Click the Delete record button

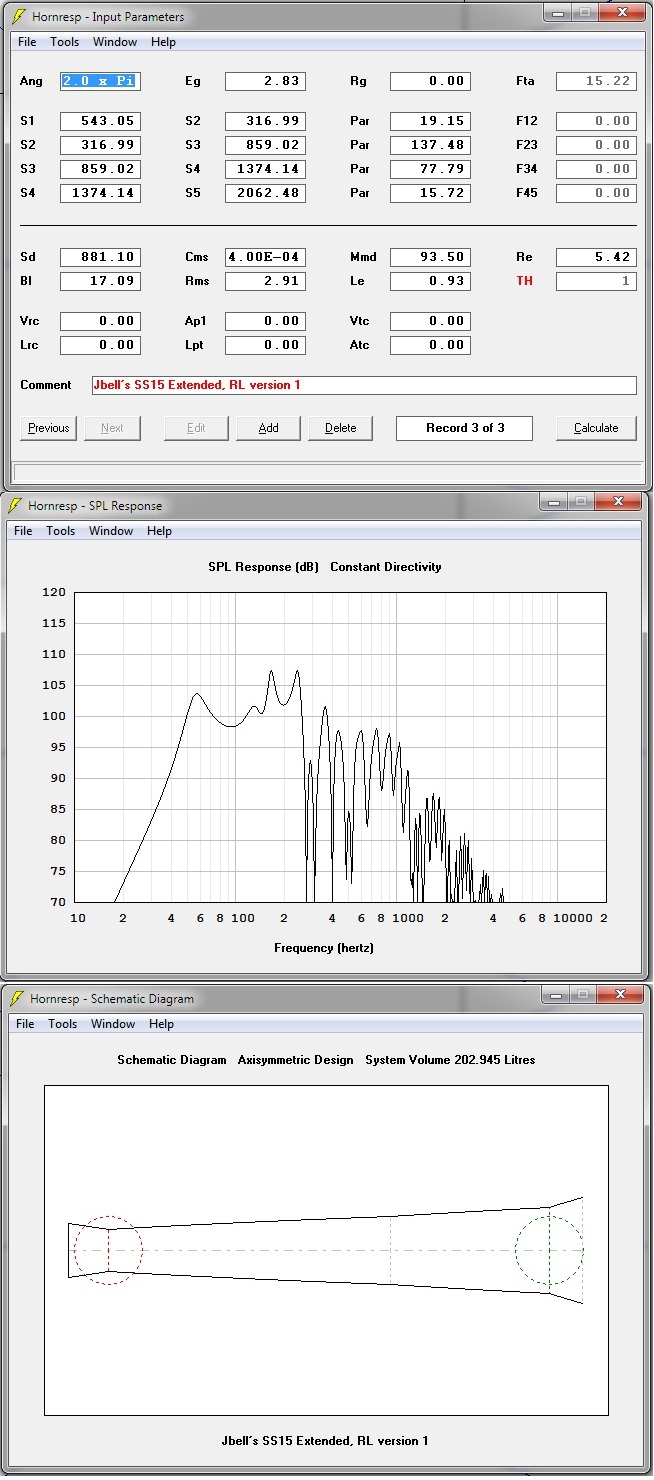(x=341, y=428)
